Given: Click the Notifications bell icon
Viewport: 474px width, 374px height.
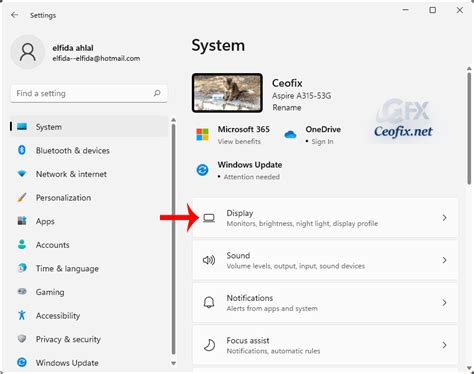Looking at the screenshot, I should [x=209, y=303].
